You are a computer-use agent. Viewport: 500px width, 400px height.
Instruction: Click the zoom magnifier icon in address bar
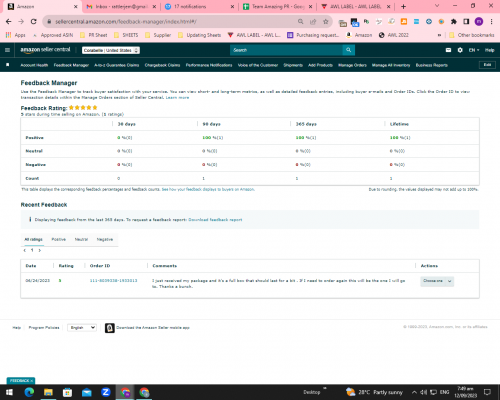300,22
